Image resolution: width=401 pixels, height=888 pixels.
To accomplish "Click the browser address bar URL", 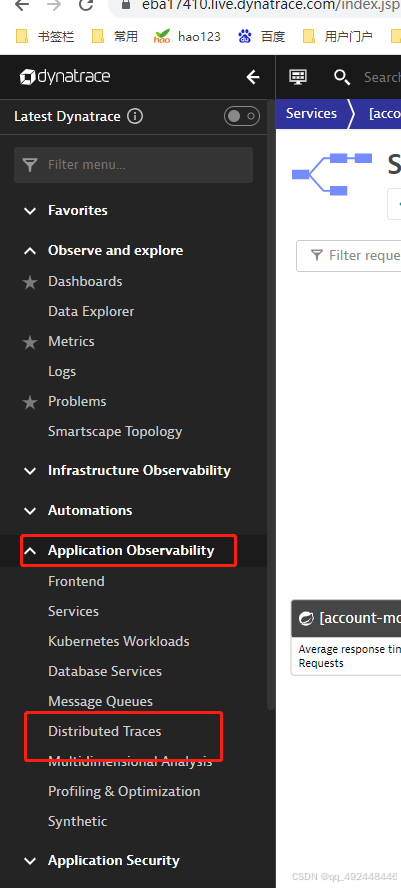I will (270, 5).
